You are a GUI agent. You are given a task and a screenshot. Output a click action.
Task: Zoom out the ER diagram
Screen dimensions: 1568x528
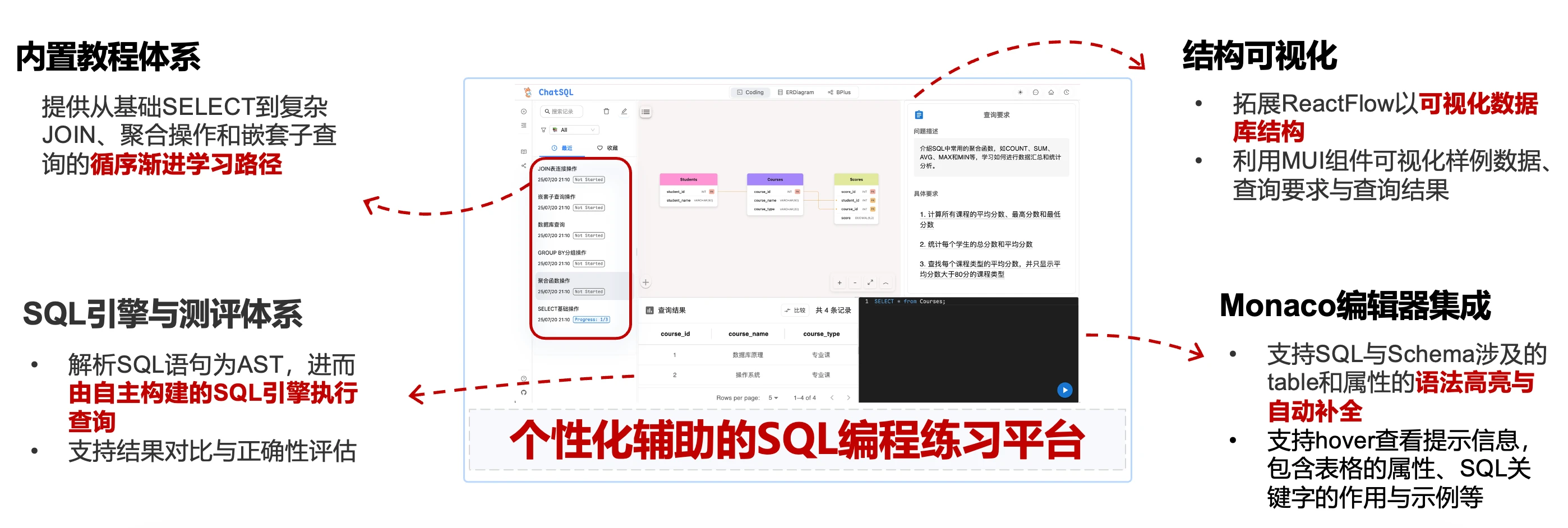855,282
